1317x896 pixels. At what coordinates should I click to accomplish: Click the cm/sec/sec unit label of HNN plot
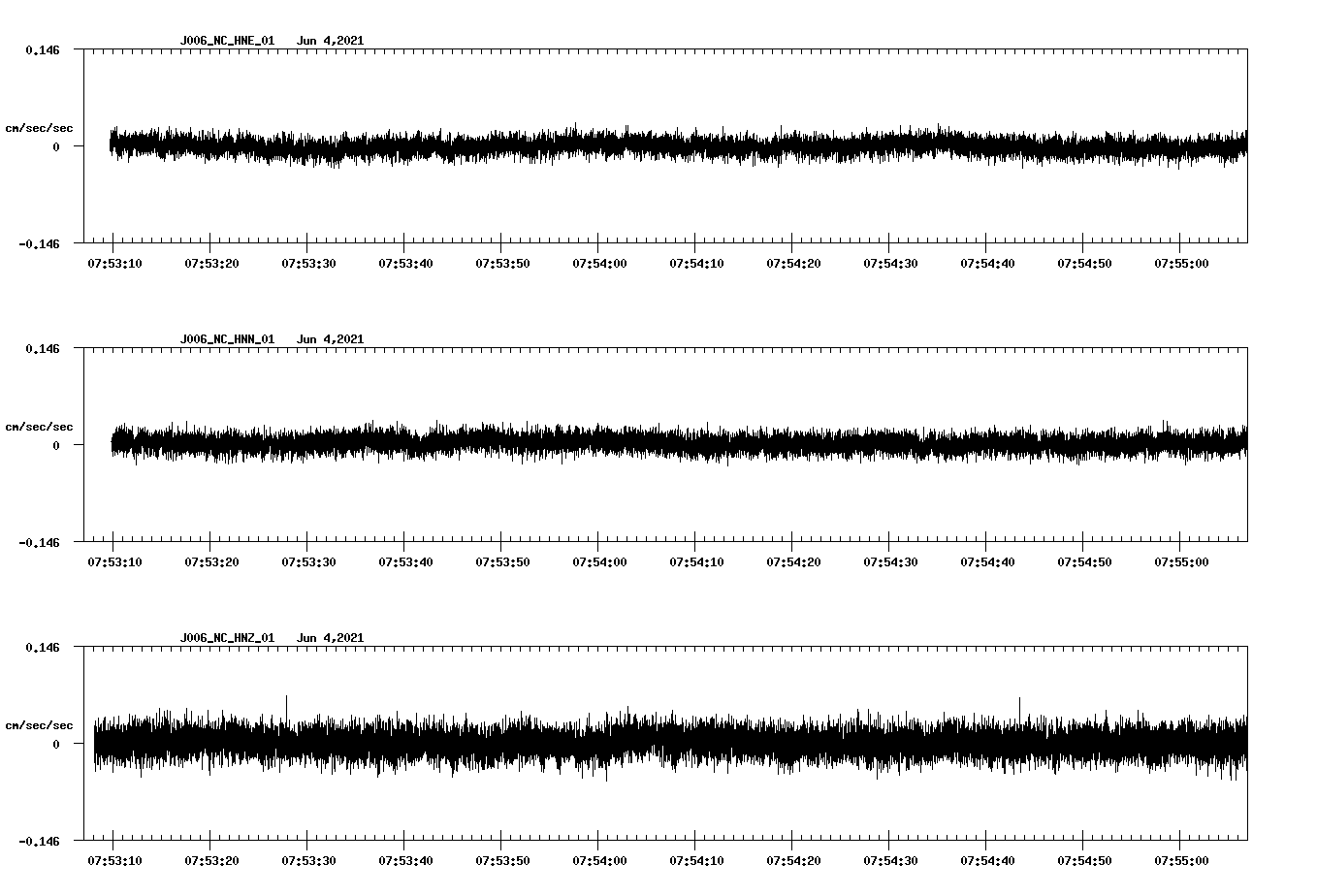coord(39,427)
